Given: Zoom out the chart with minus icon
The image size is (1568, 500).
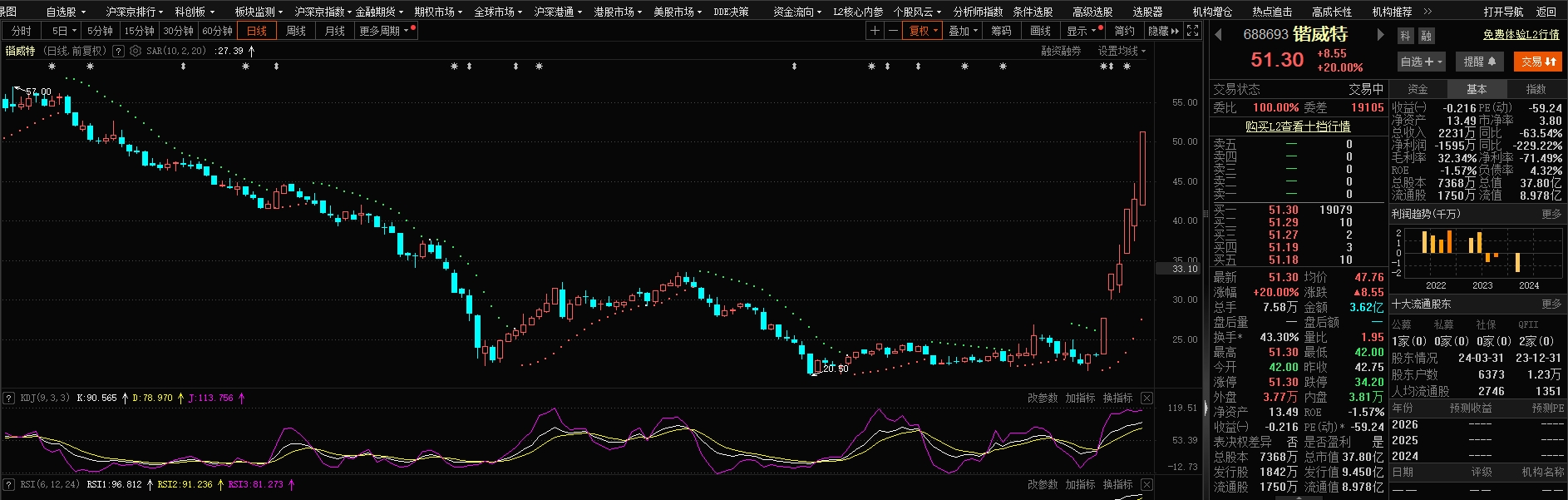Looking at the screenshot, I should coord(892,31).
